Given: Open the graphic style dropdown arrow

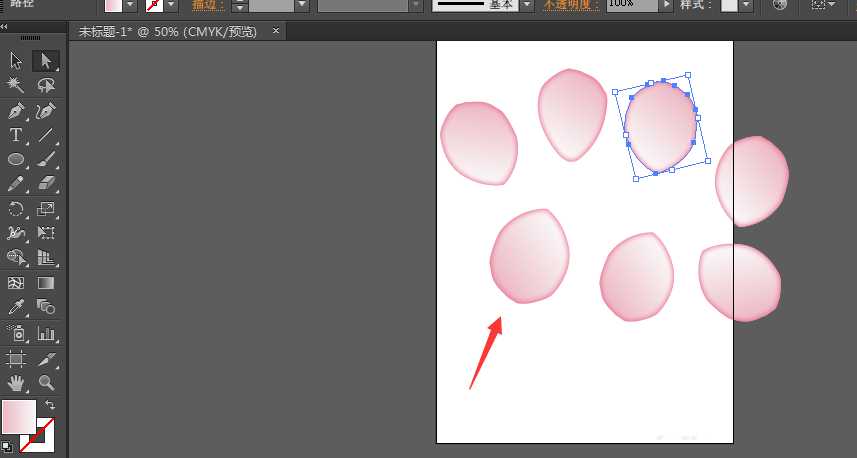Looking at the screenshot, I should pos(746,5).
